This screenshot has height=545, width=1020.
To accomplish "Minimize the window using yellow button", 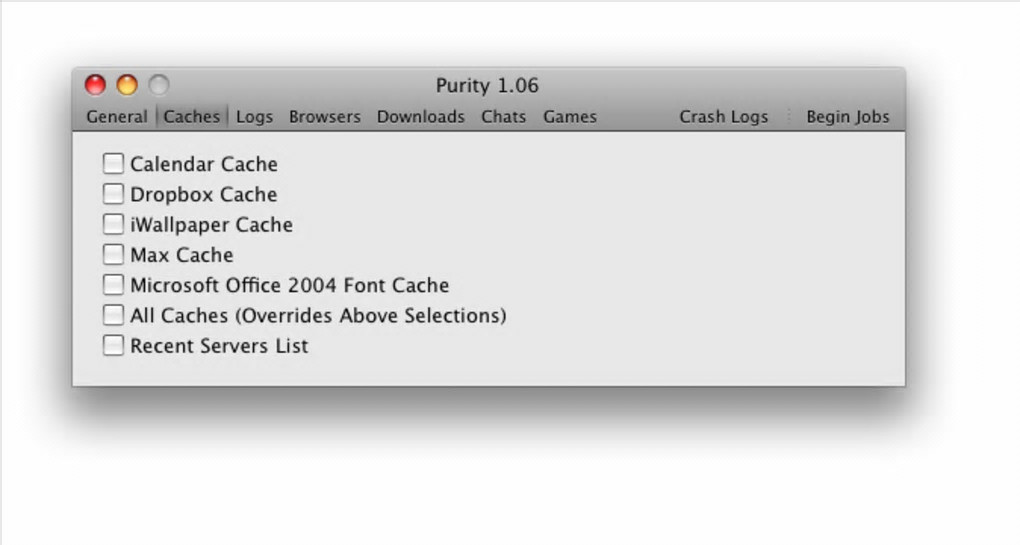I will (x=127, y=85).
